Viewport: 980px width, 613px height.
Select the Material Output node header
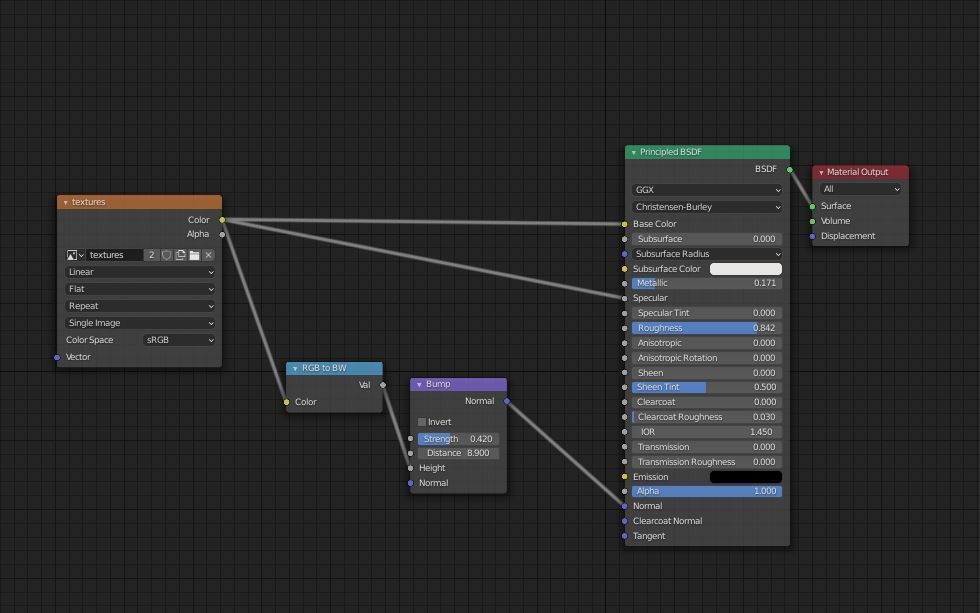pyautogui.click(x=861, y=172)
